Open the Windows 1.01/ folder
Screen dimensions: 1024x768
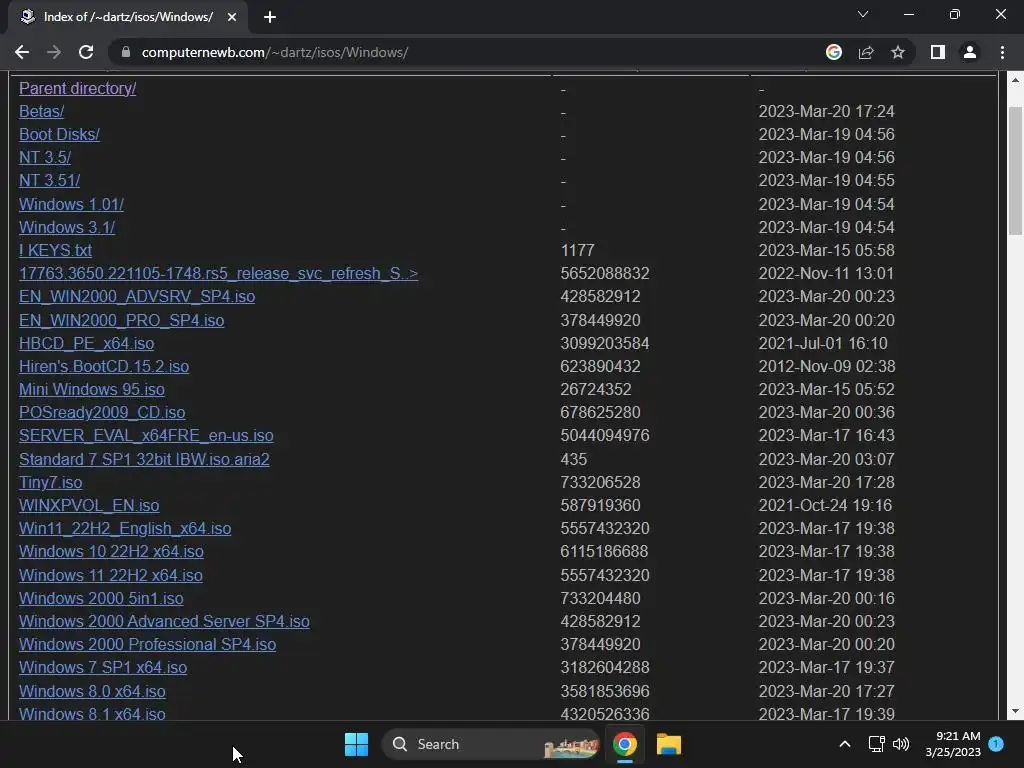72,204
